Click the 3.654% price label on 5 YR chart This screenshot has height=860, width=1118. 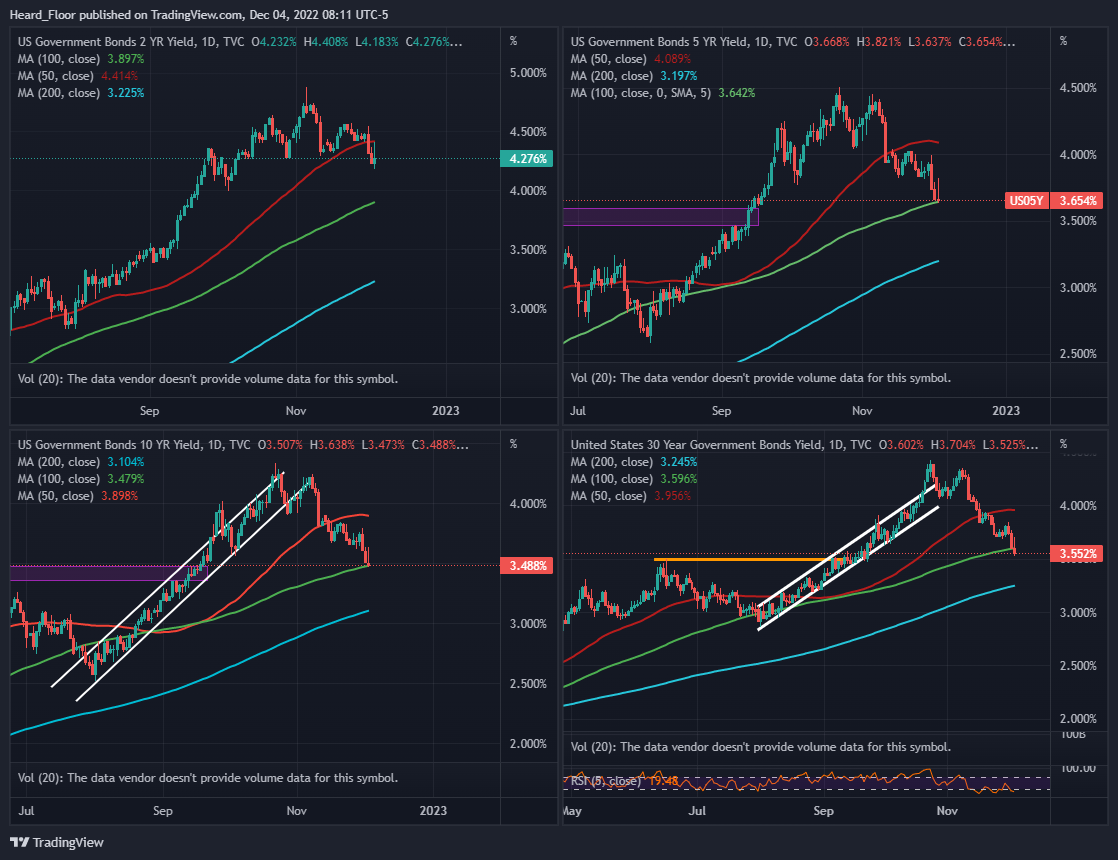tap(1077, 201)
